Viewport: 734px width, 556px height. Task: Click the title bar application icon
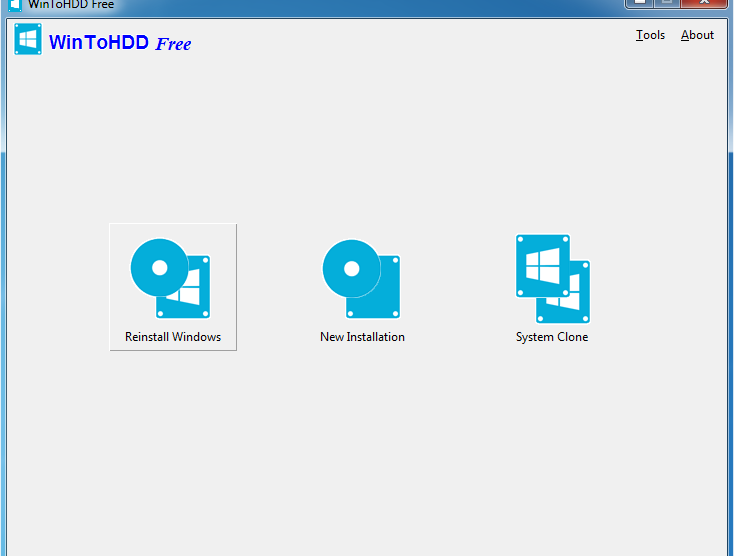[15, 4]
